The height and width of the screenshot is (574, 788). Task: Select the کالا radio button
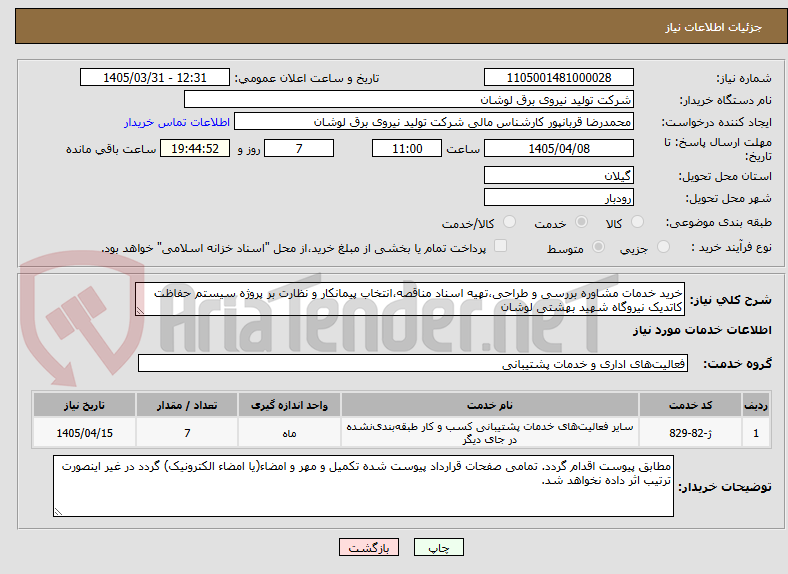[x=637, y=222]
